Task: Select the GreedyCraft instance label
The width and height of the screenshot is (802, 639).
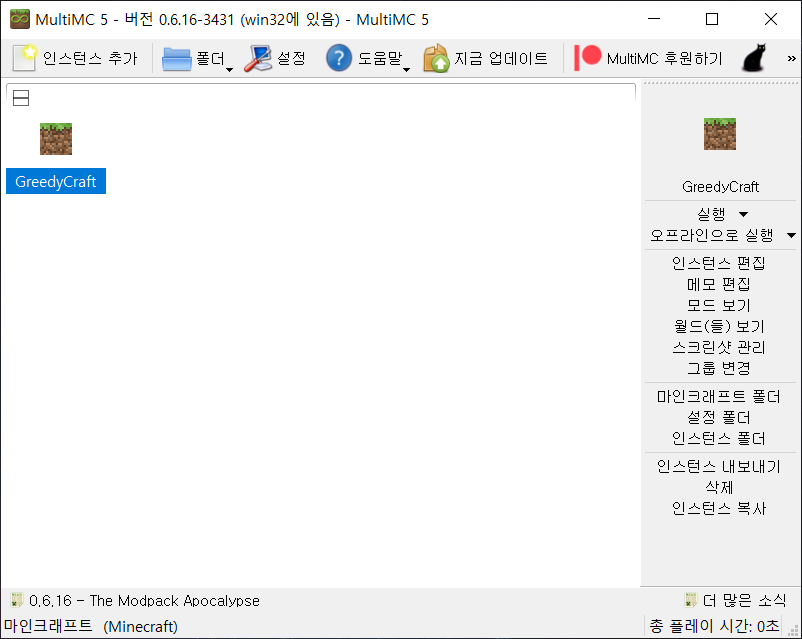Action: 56,181
